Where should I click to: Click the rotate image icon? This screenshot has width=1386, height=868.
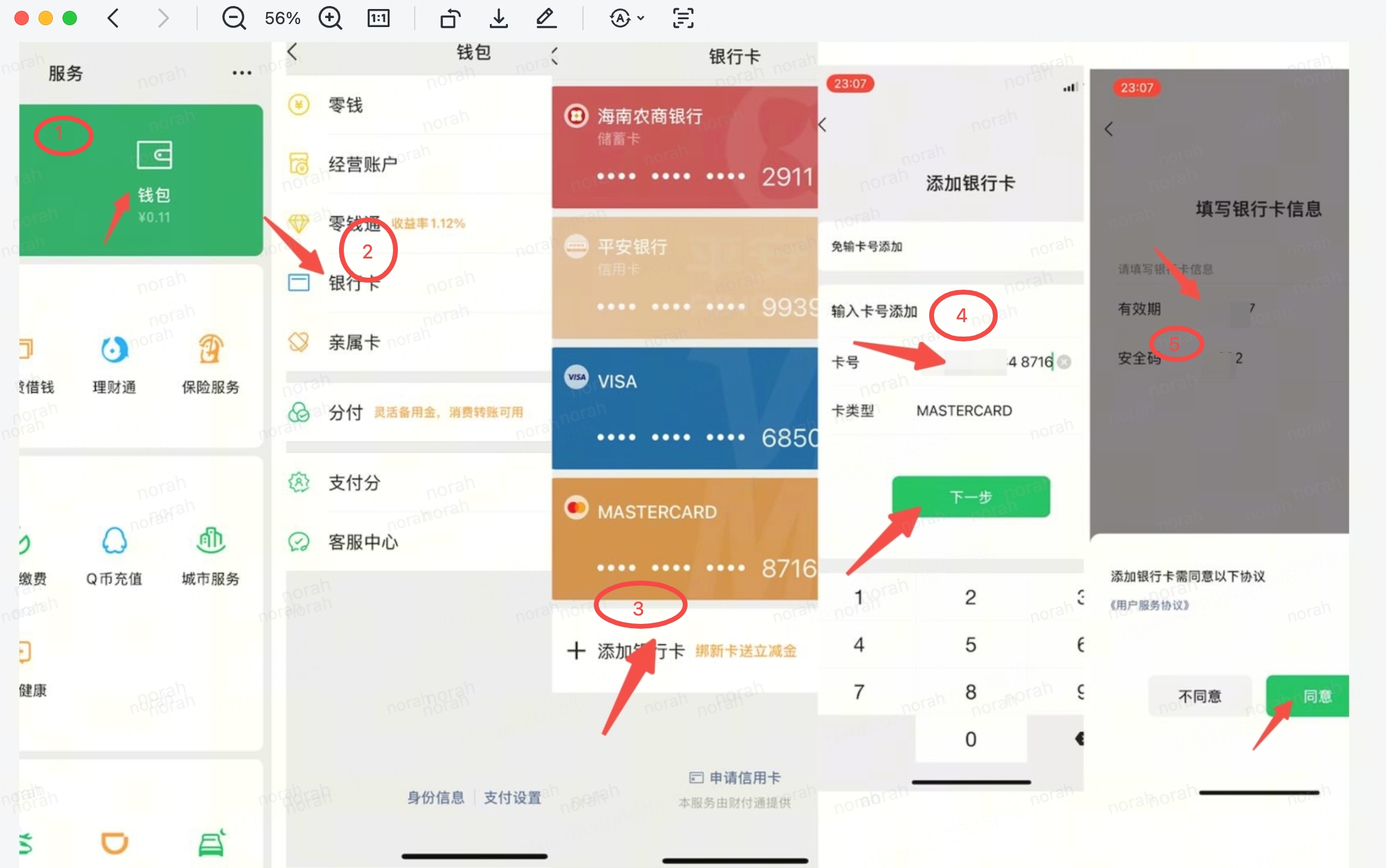(450, 18)
